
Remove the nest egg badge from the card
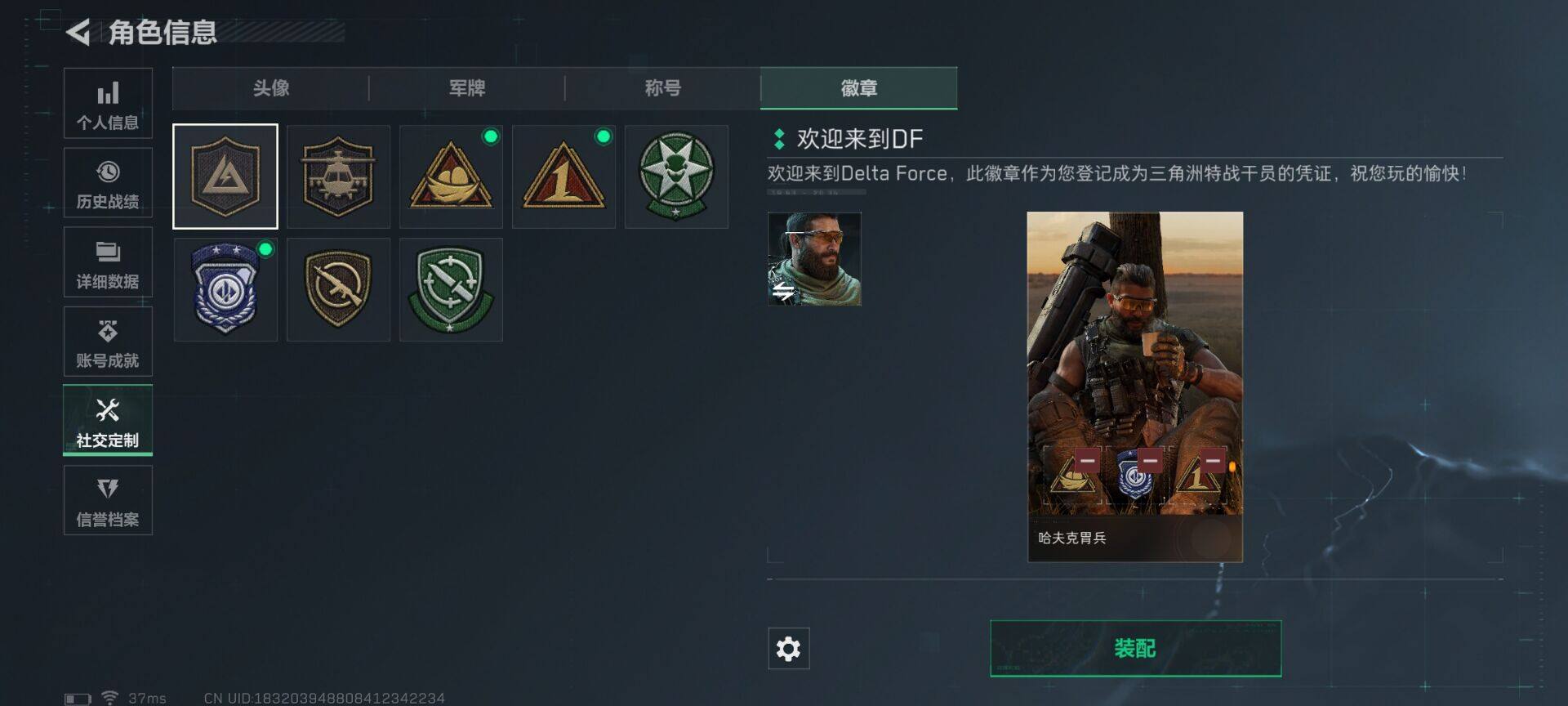pos(1087,460)
